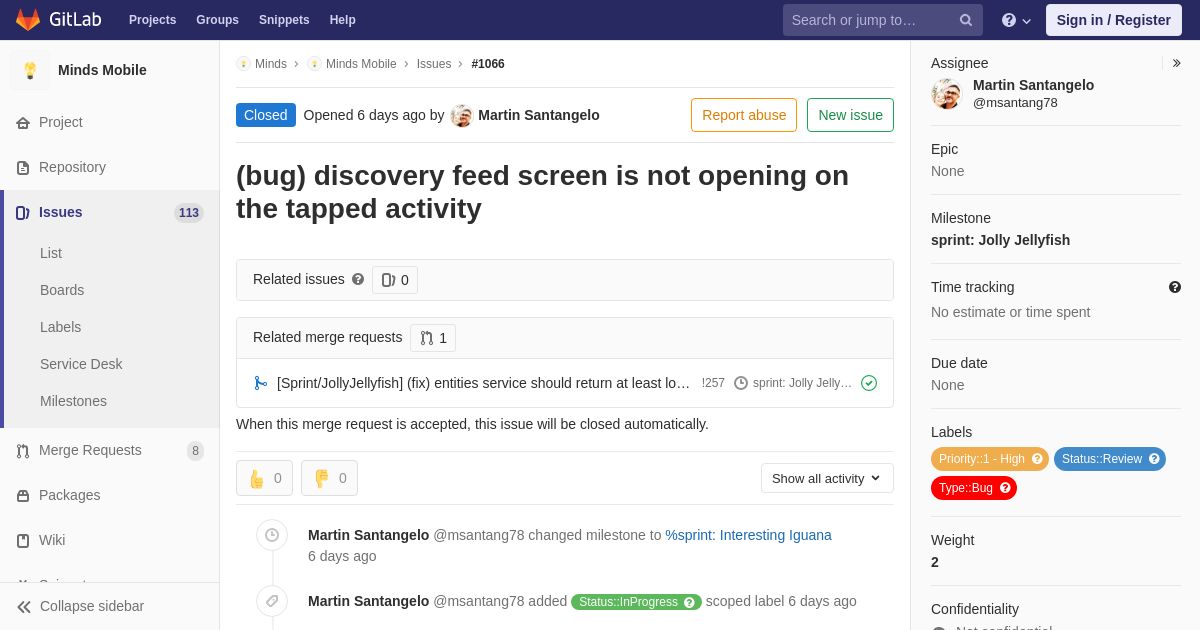The image size is (1200, 630).
Task: Open the Groups menu
Action: click(x=217, y=20)
